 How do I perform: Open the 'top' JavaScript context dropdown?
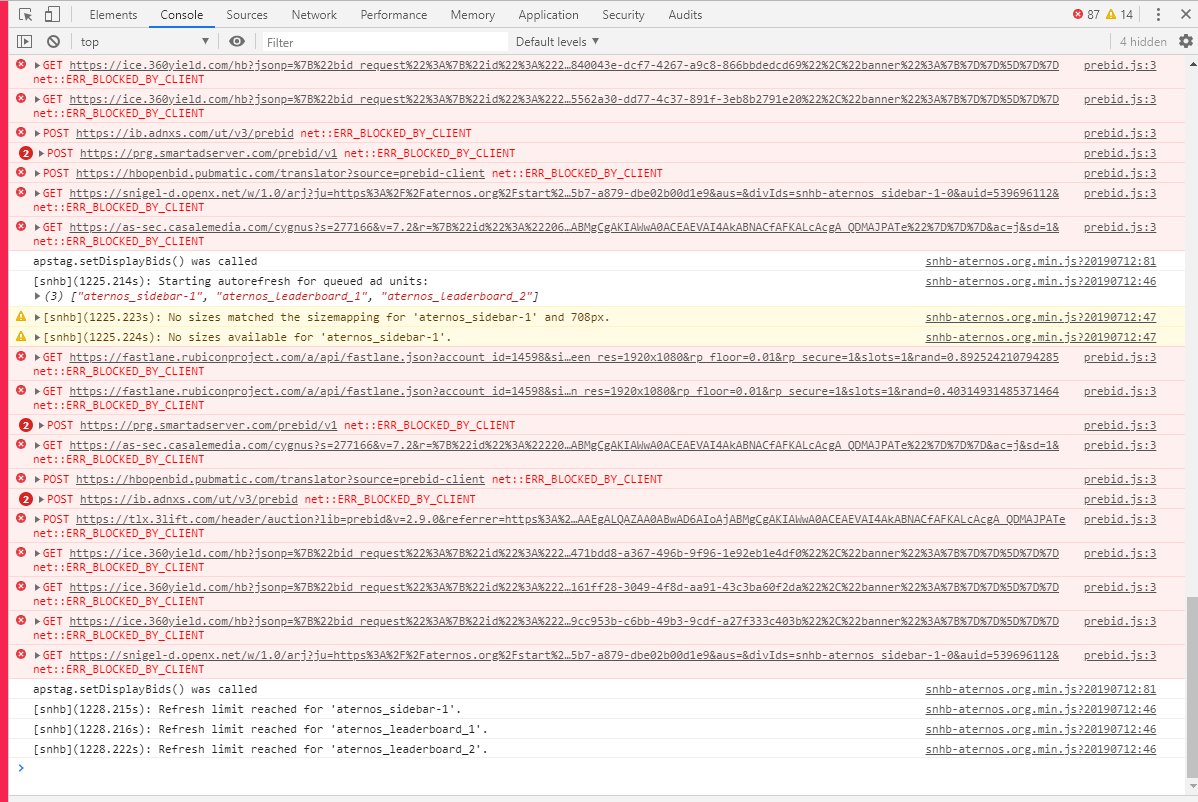coord(144,41)
